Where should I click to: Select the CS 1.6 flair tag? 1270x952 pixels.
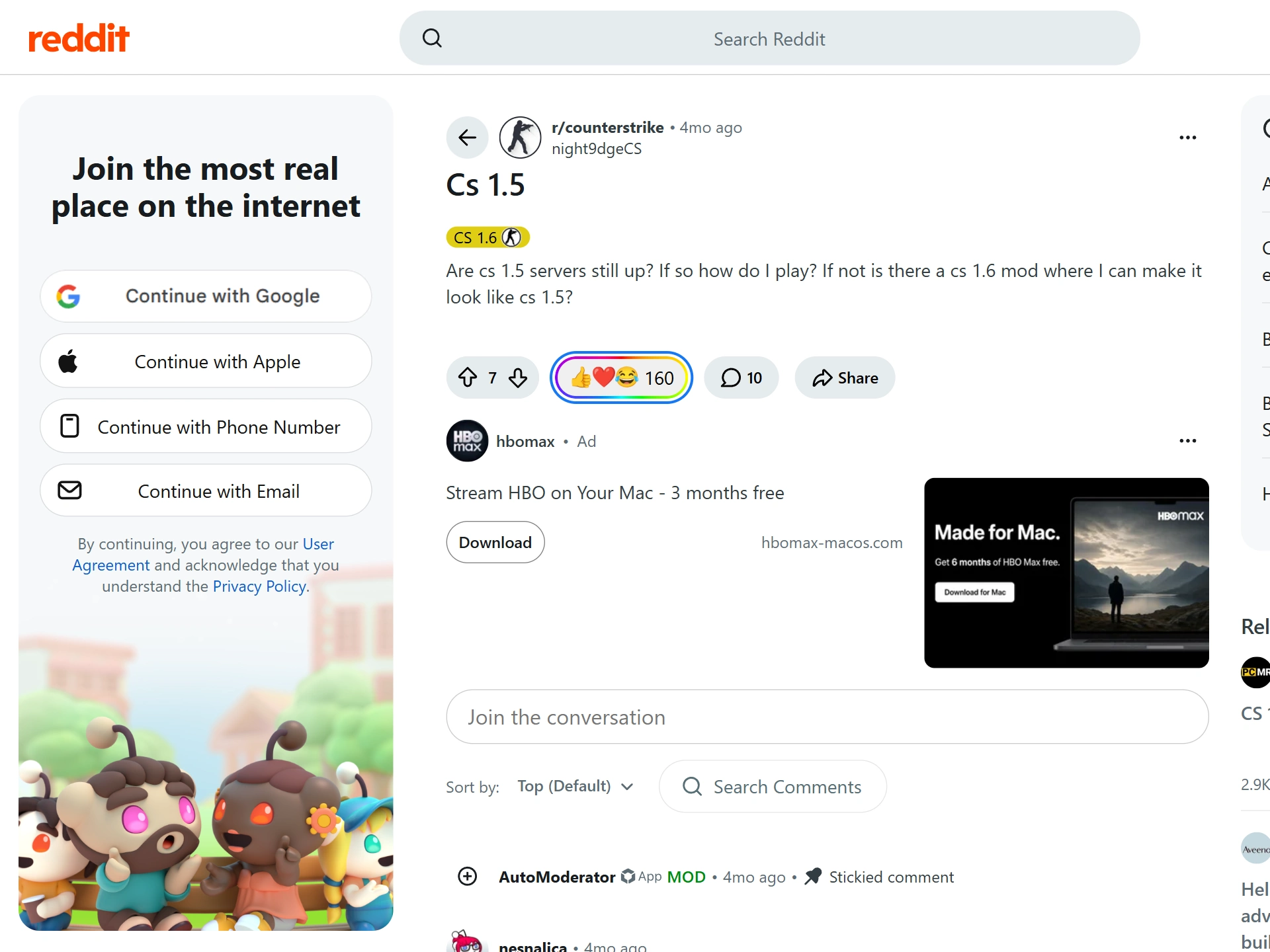[x=488, y=237]
